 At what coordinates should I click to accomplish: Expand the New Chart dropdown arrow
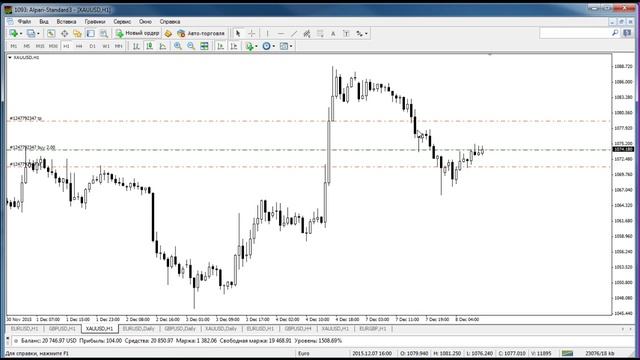21,33
